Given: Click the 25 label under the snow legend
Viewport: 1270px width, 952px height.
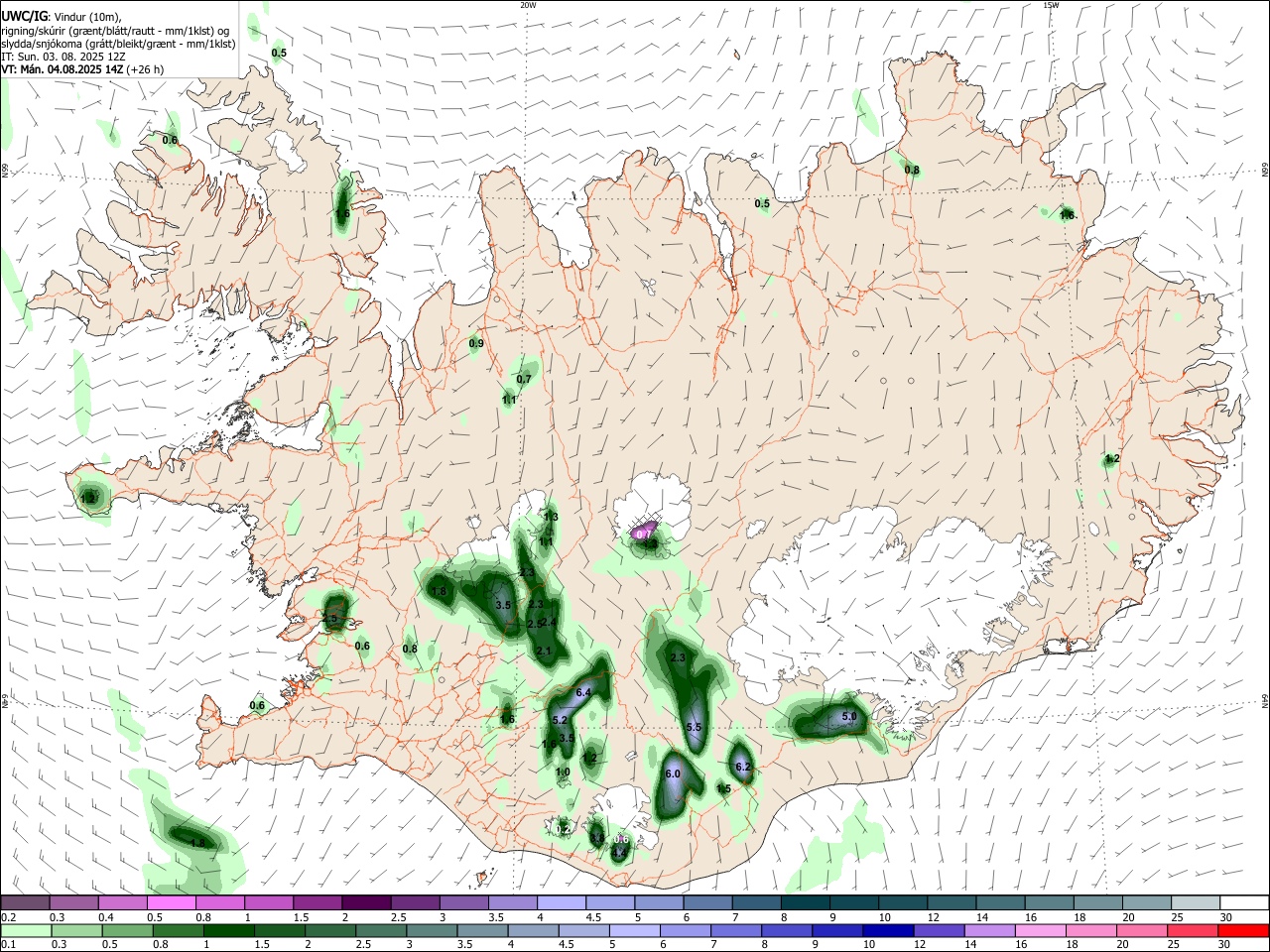Looking at the screenshot, I should (1177, 917).
